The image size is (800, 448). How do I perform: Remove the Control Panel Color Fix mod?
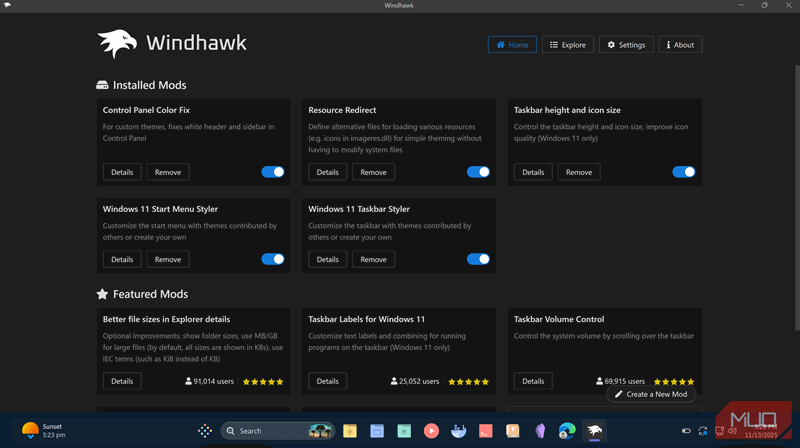click(x=168, y=172)
